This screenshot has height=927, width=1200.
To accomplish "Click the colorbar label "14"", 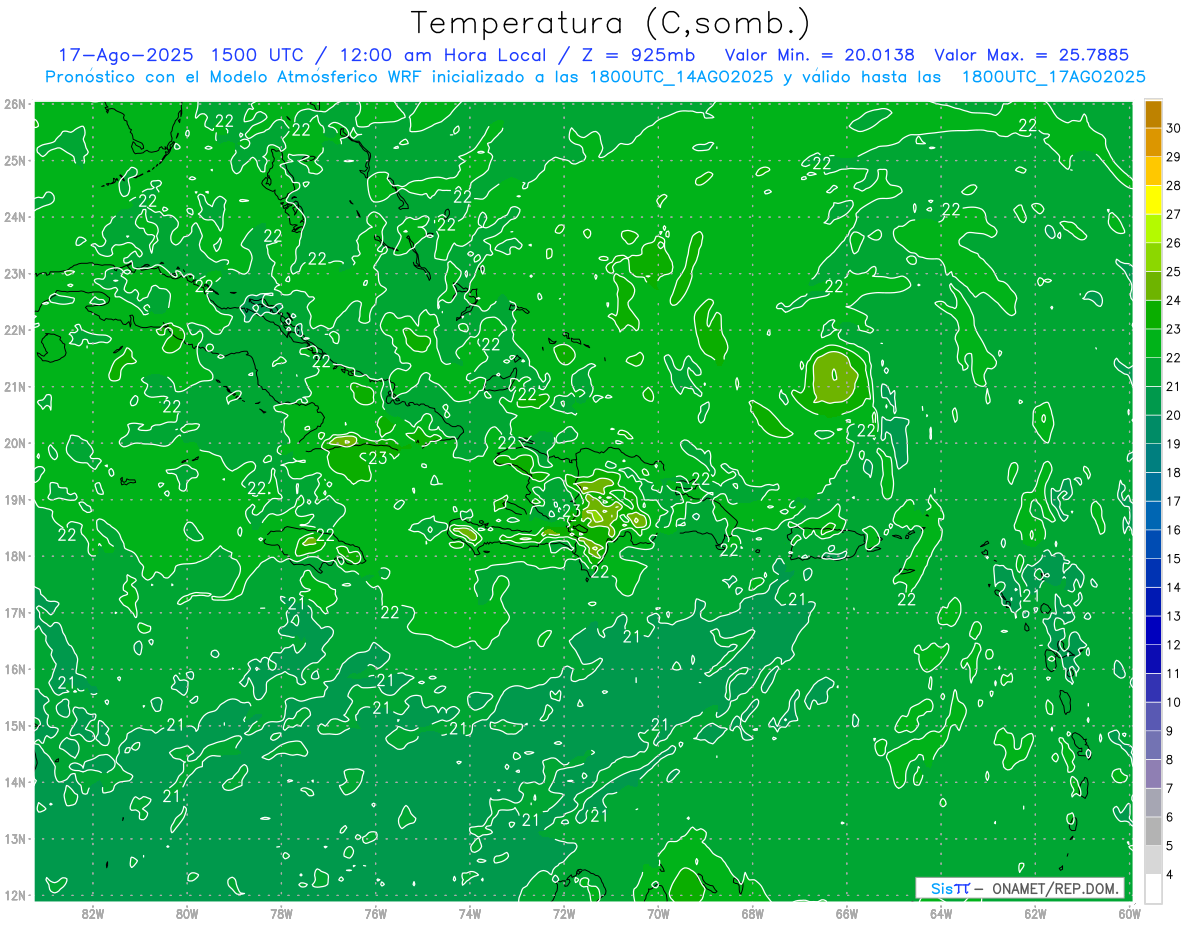I will coord(1174,587).
